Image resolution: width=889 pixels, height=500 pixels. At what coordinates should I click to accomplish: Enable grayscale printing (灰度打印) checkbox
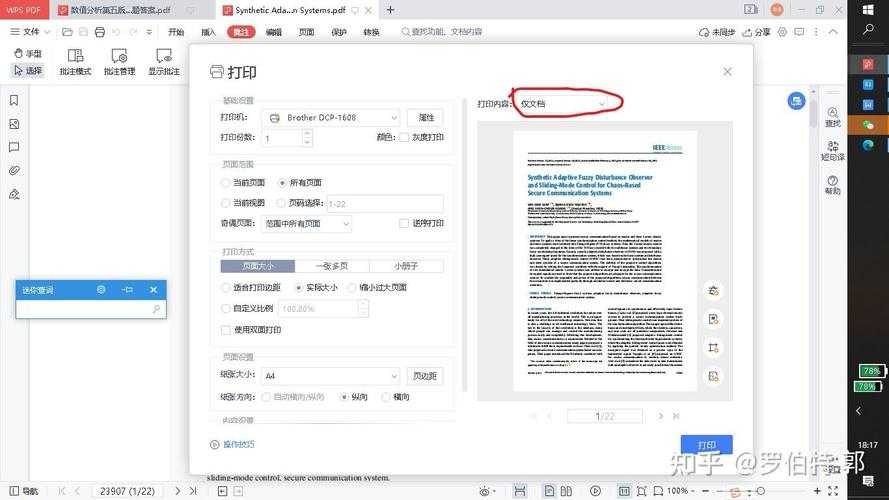404,137
